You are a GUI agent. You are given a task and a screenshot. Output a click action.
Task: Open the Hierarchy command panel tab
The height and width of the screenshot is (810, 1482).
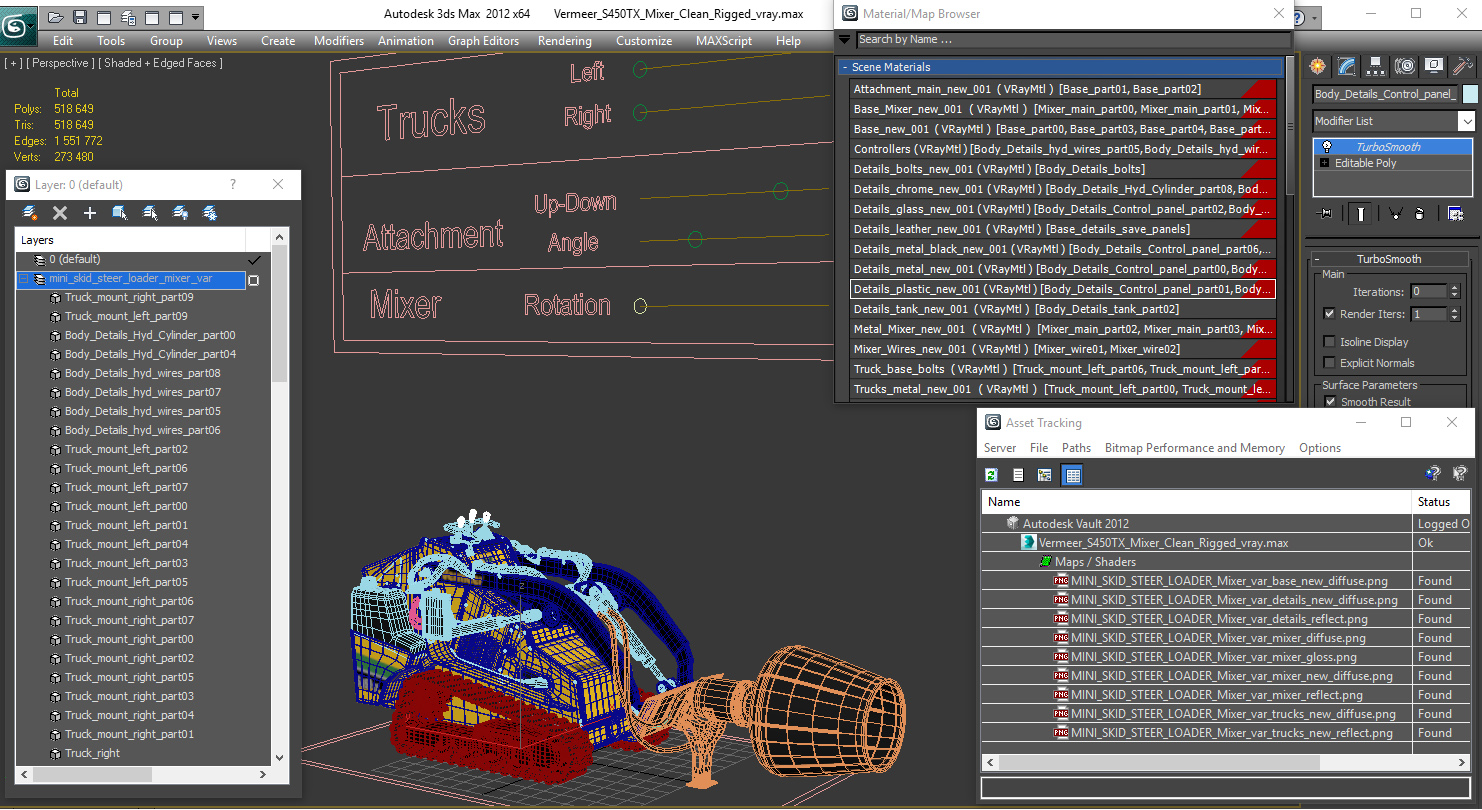1376,66
